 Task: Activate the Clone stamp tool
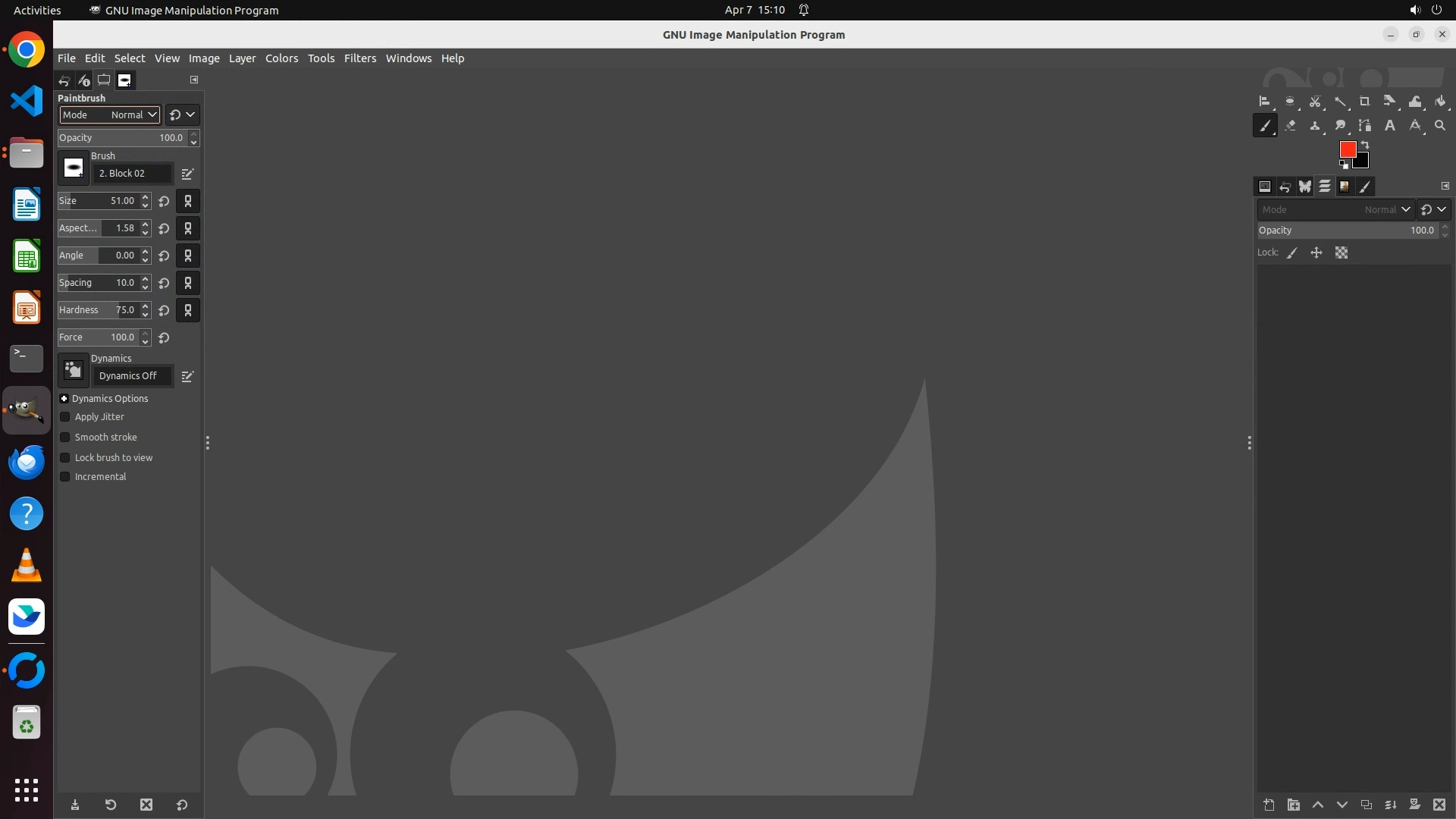point(1315,126)
